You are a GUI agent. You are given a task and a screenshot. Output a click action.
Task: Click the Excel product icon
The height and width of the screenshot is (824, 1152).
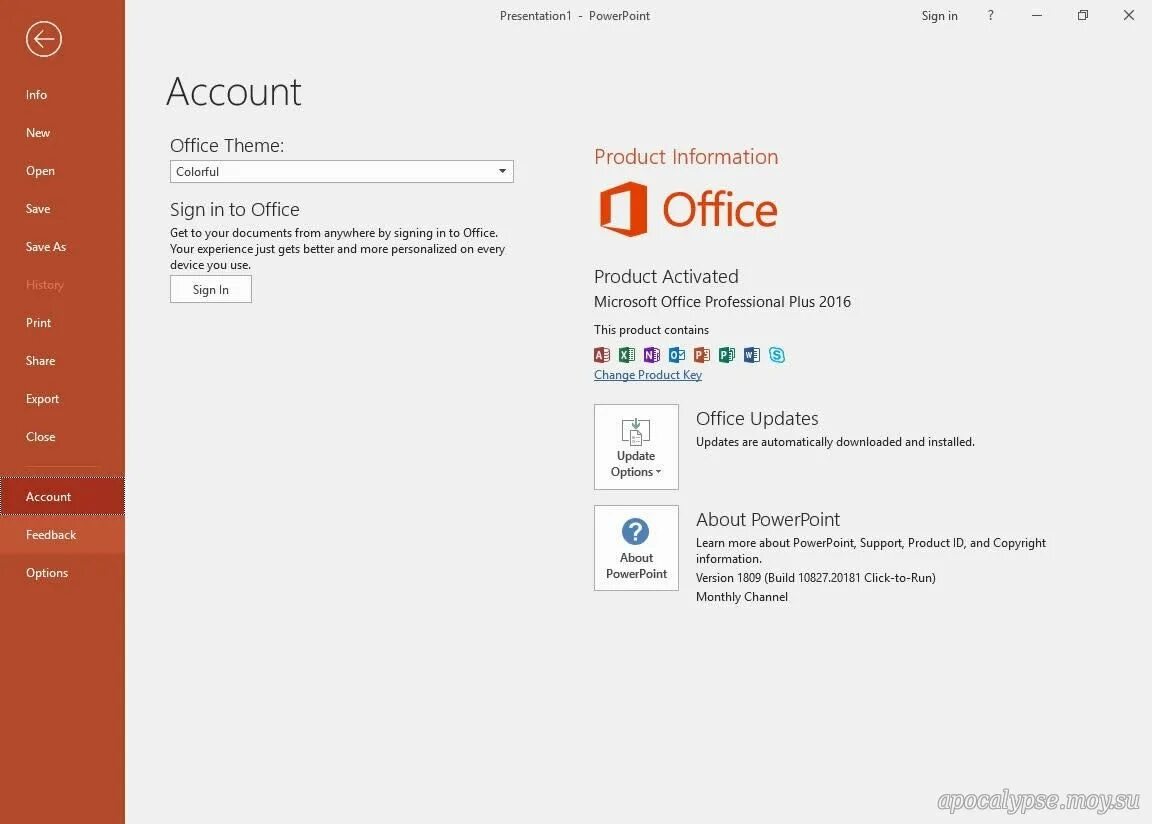(627, 355)
